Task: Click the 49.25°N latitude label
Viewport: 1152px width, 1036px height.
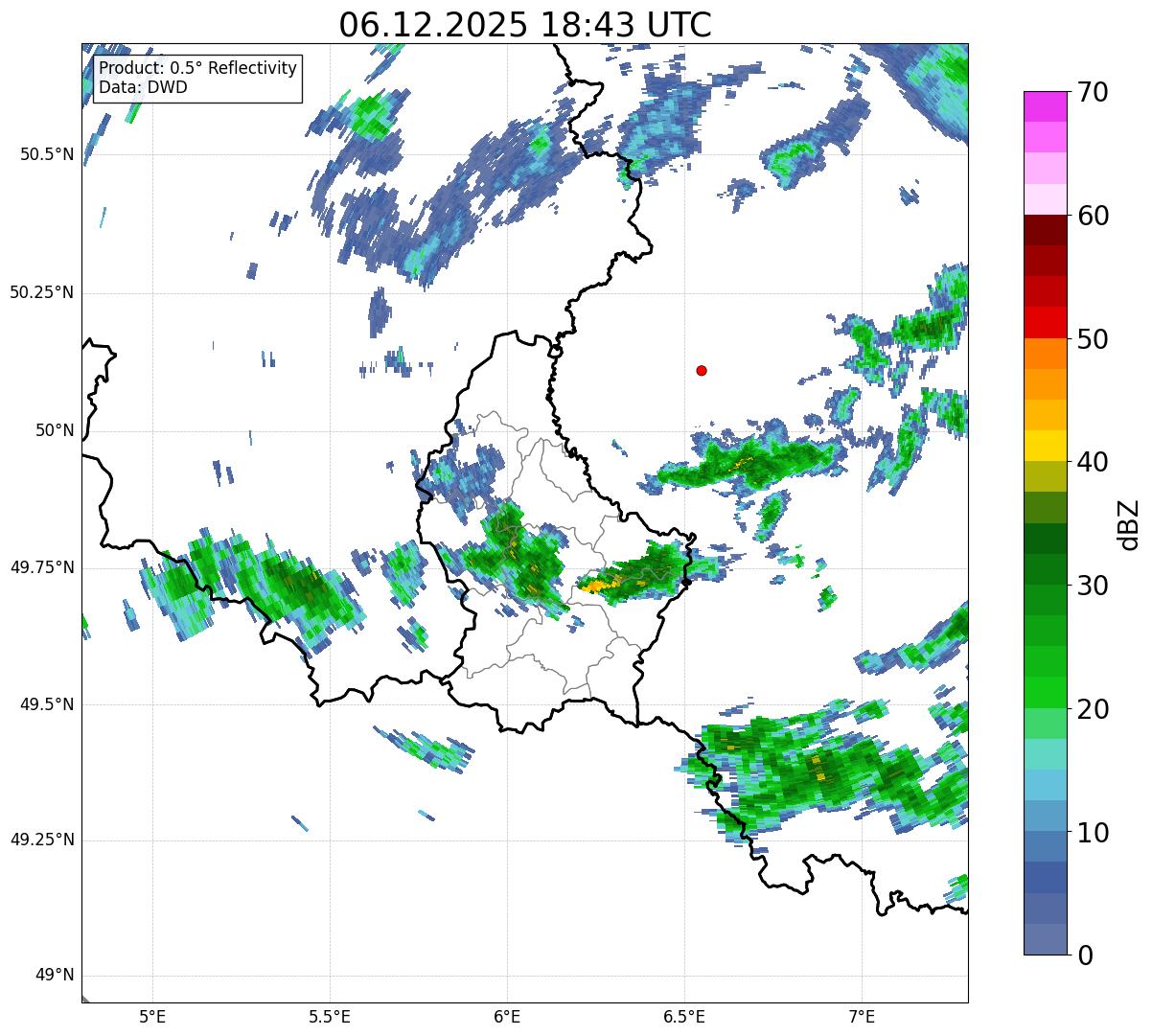Action: pyautogui.click(x=42, y=840)
